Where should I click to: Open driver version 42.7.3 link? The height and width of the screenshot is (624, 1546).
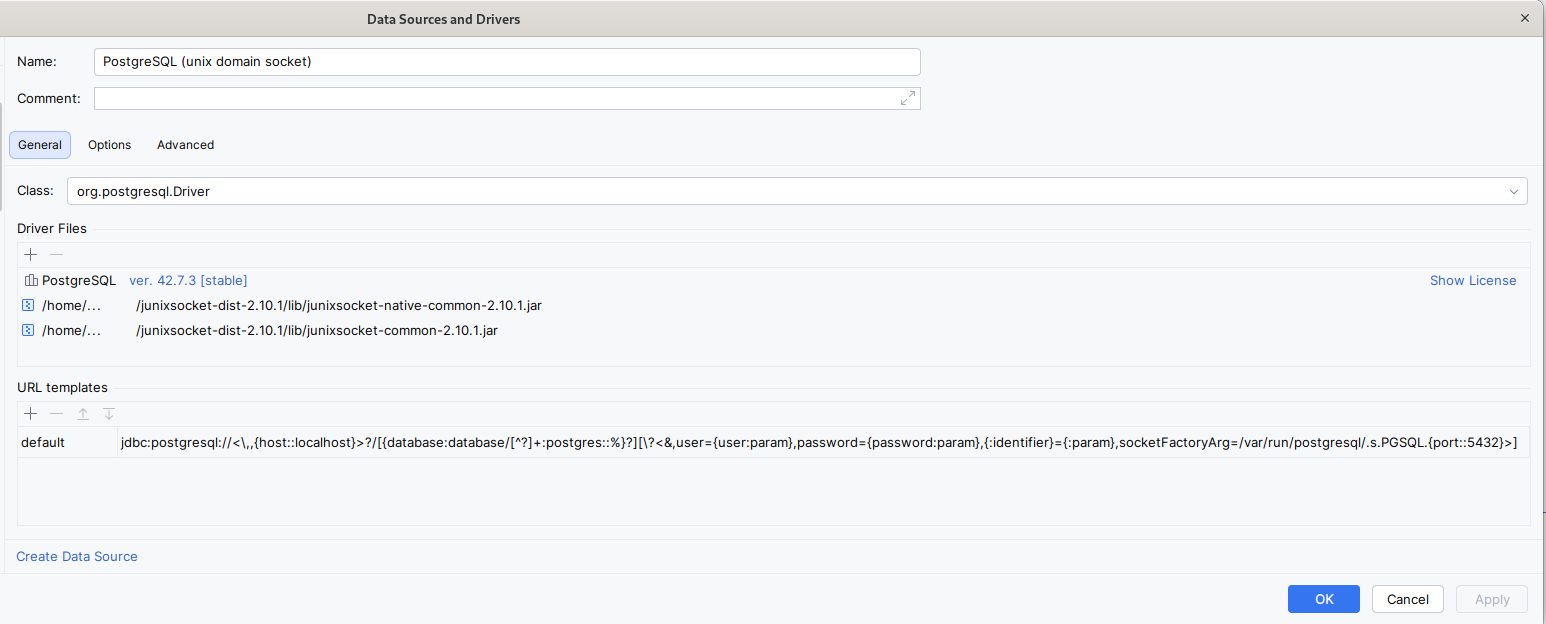[x=187, y=280]
